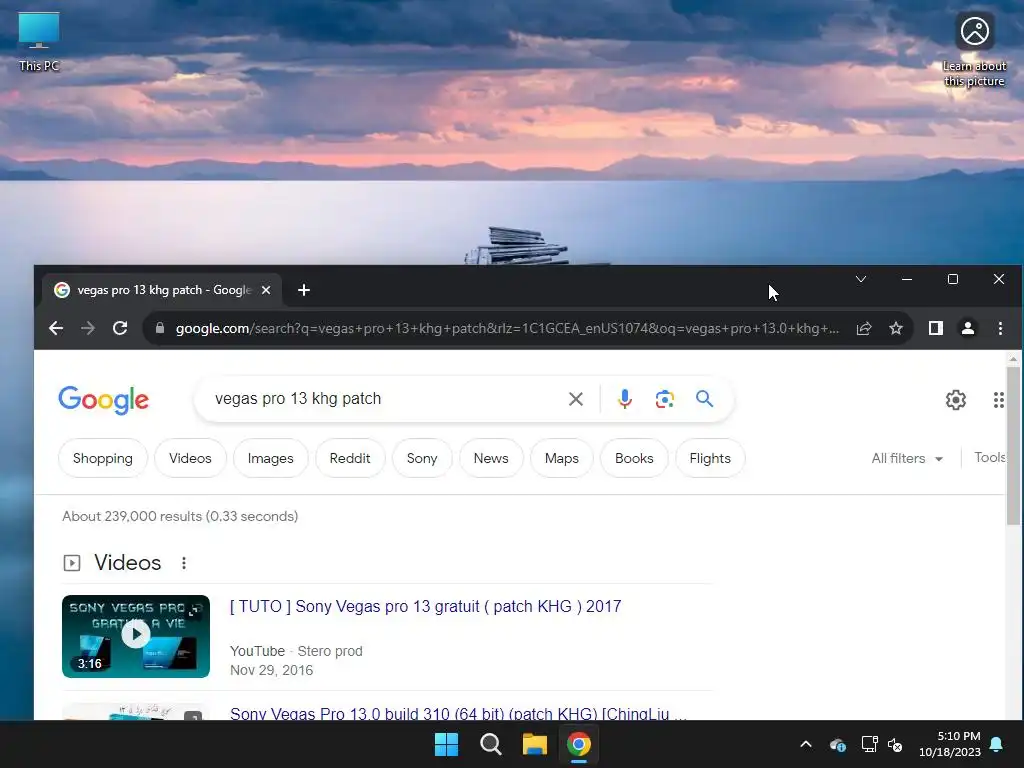
Task: Filter results by Images
Action: (x=270, y=458)
